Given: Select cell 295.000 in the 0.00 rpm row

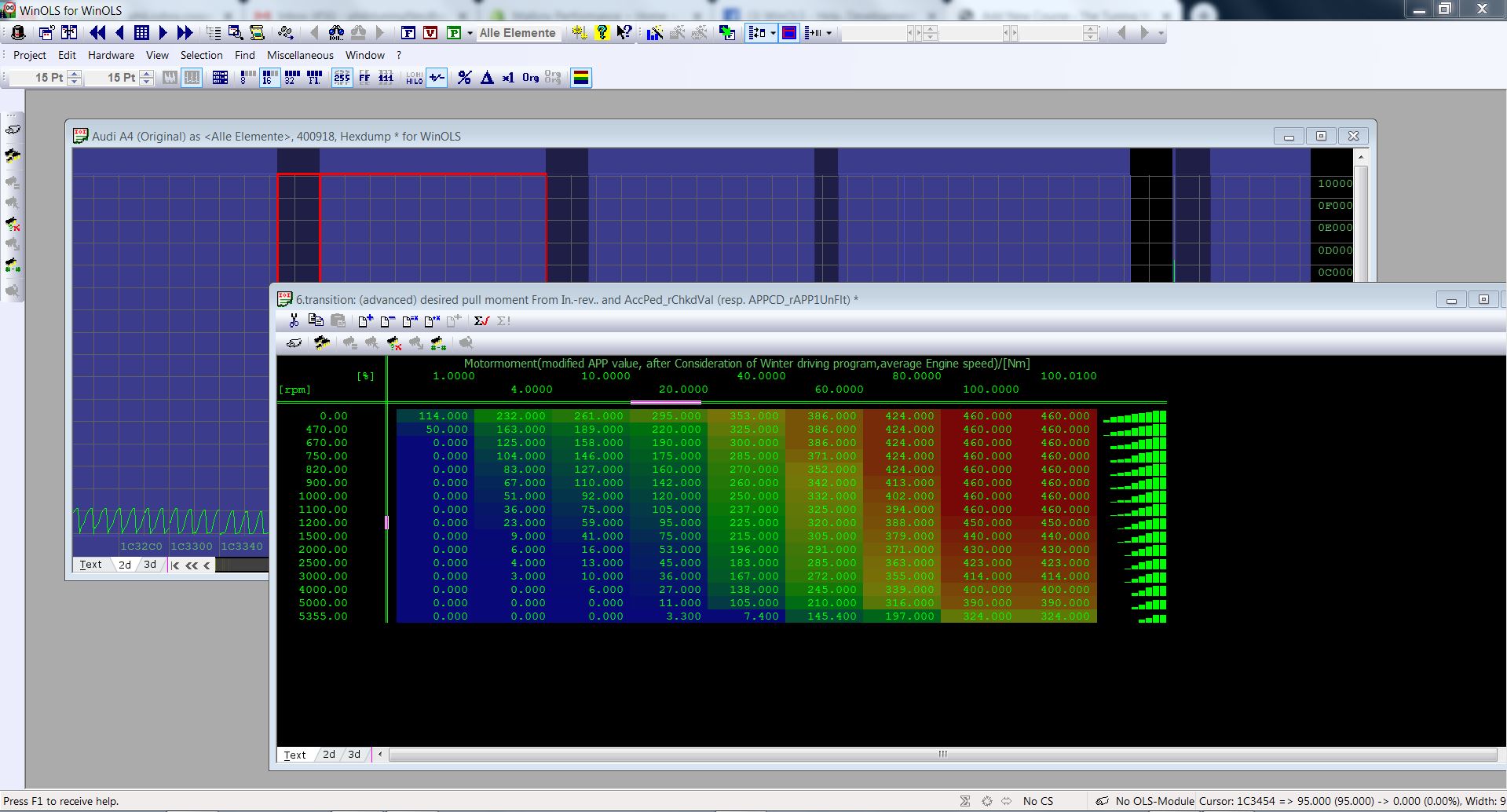Looking at the screenshot, I should (x=669, y=416).
